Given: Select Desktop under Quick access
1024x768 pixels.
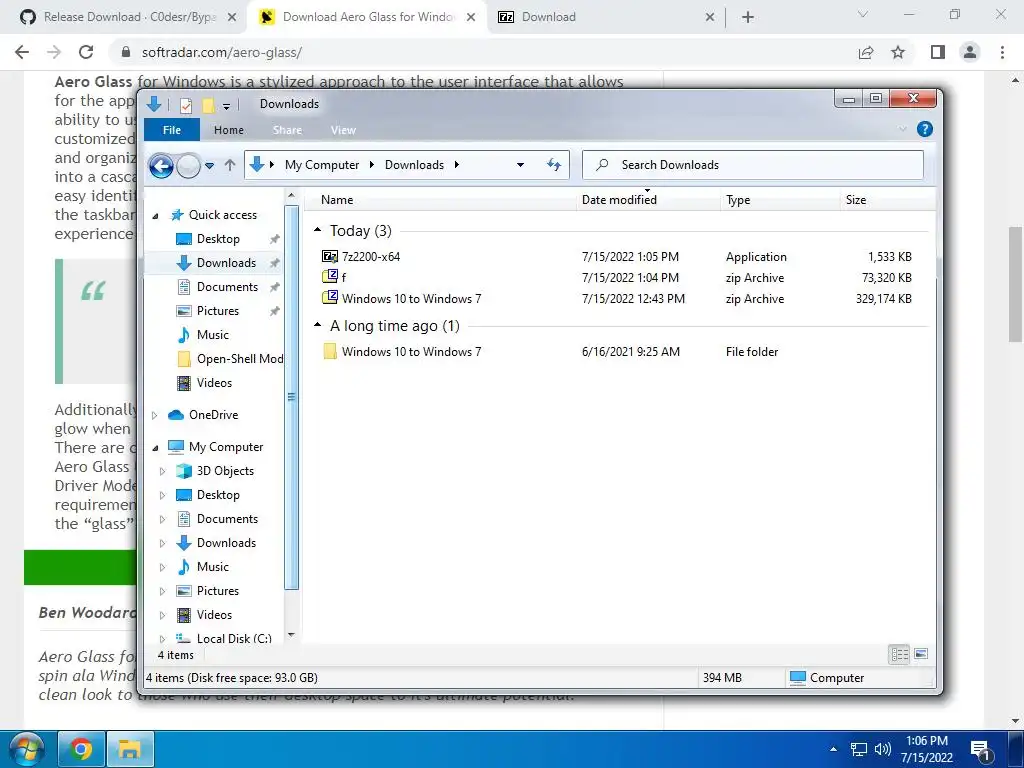Looking at the screenshot, I should click(x=218, y=239).
